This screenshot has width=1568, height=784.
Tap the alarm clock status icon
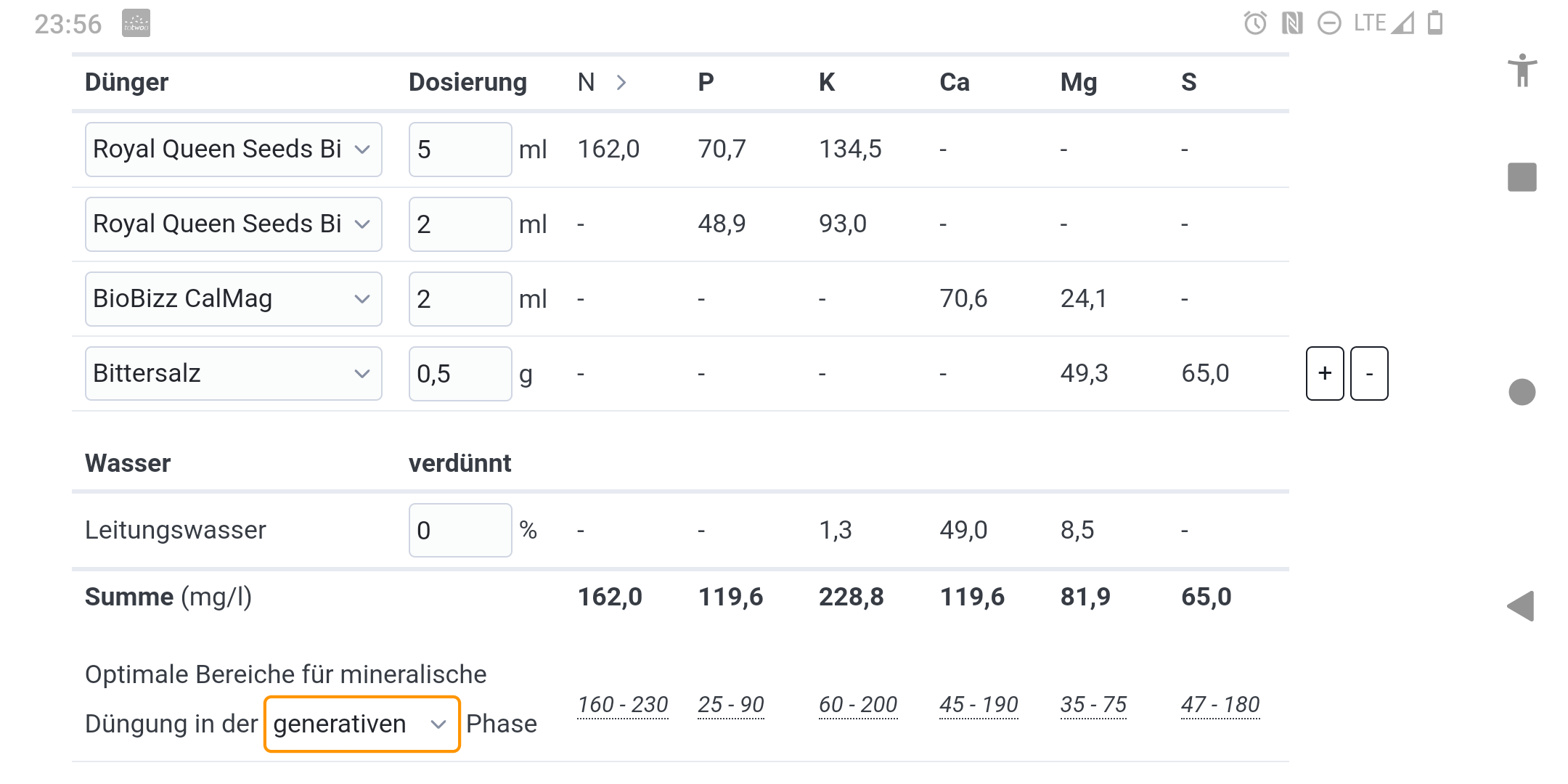[1255, 23]
